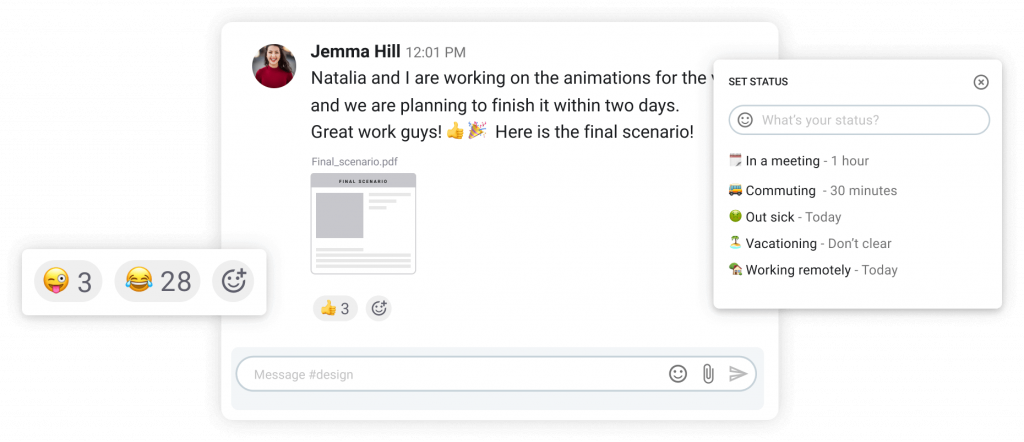Add reaction in enlarged reactions popup
This screenshot has width=1024, height=442.
pos(233,281)
